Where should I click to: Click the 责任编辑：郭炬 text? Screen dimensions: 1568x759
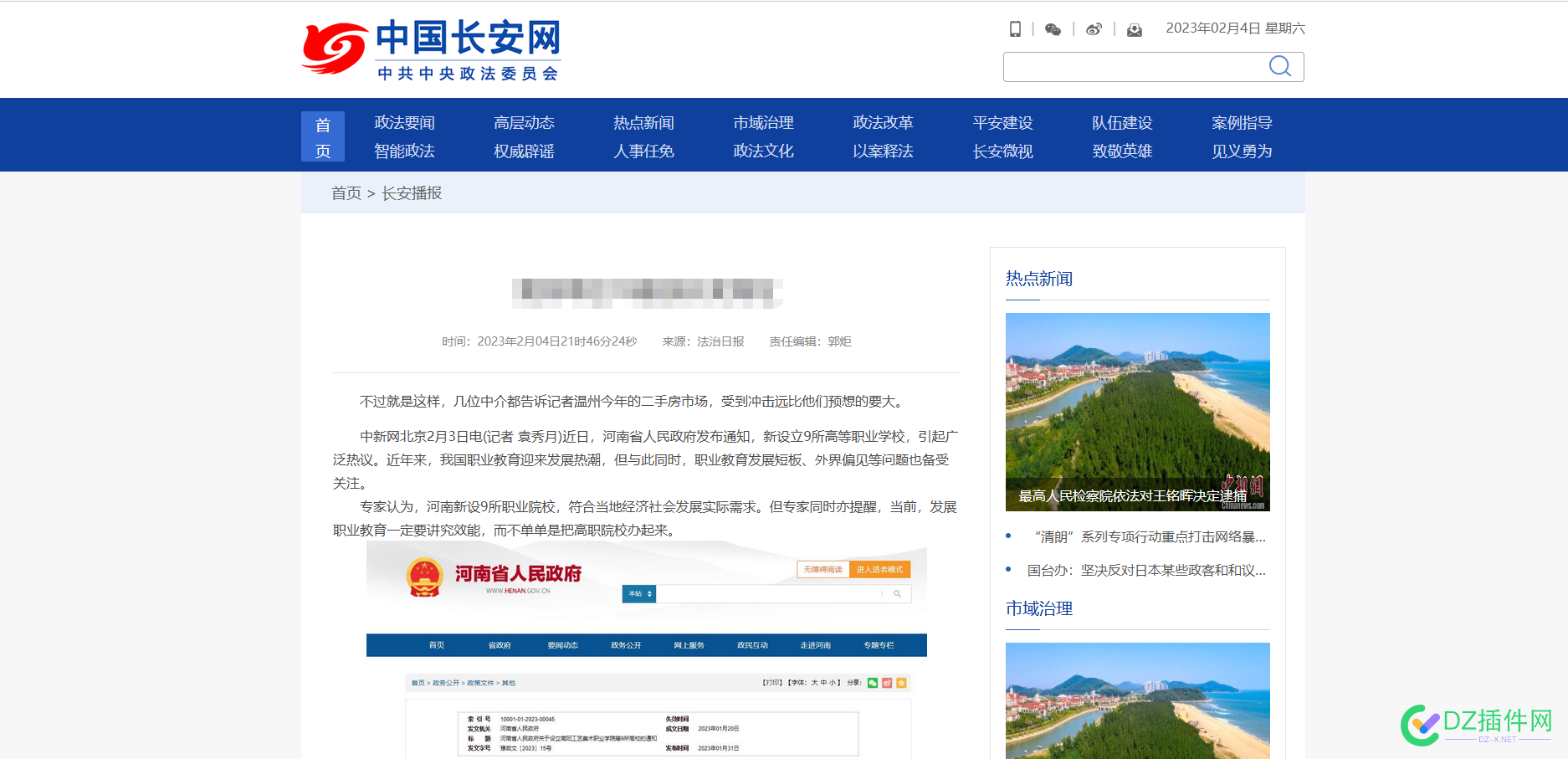pos(811,341)
